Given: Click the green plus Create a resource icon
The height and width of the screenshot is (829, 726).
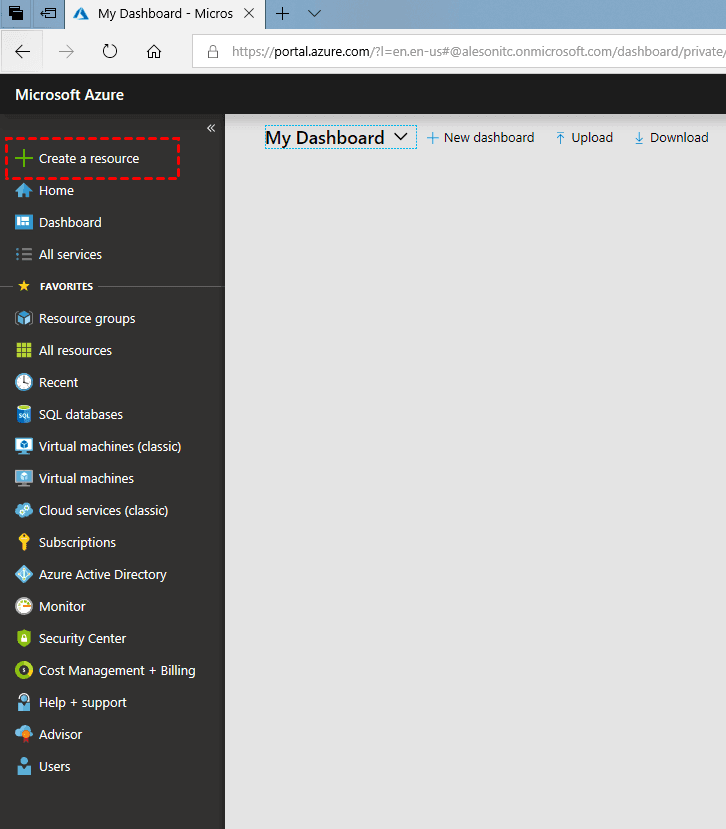Looking at the screenshot, I should point(24,158).
